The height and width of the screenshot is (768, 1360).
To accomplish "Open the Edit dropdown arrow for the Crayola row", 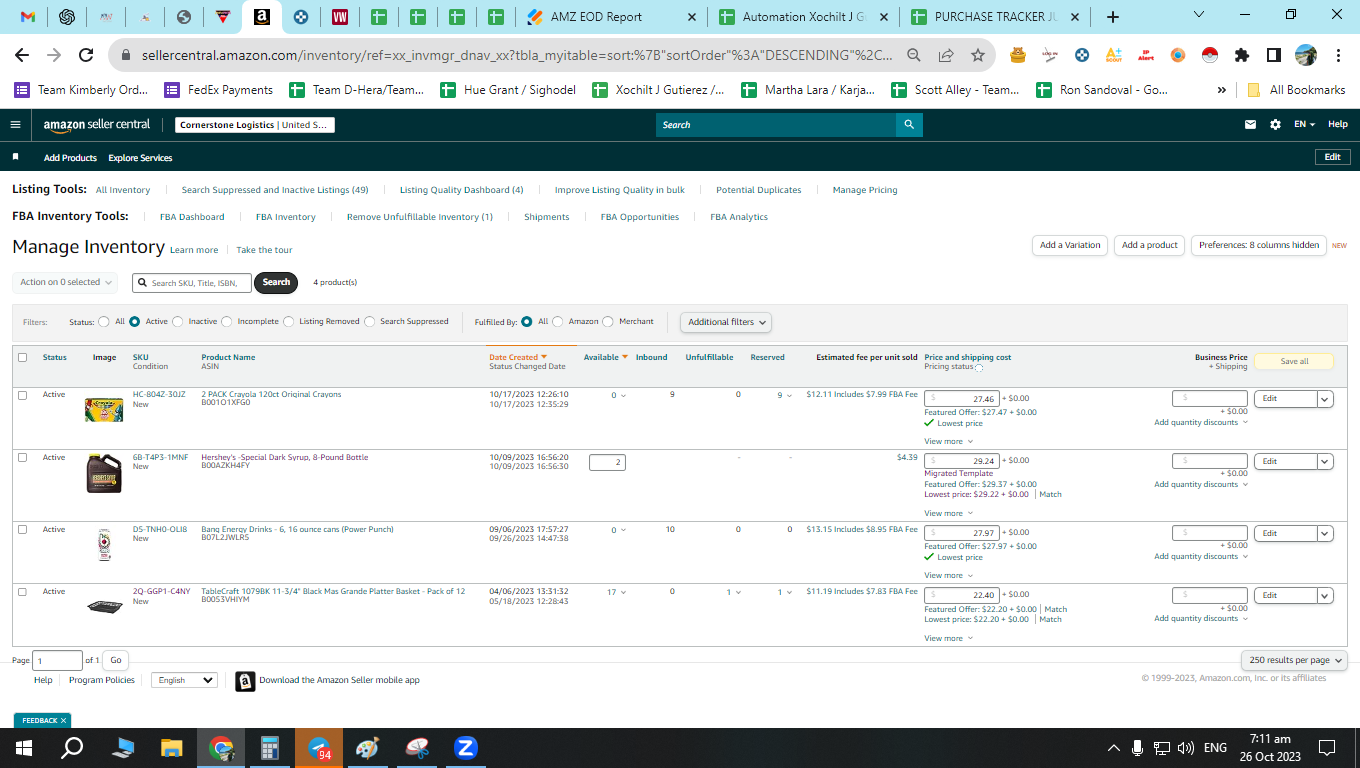I will point(1325,399).
